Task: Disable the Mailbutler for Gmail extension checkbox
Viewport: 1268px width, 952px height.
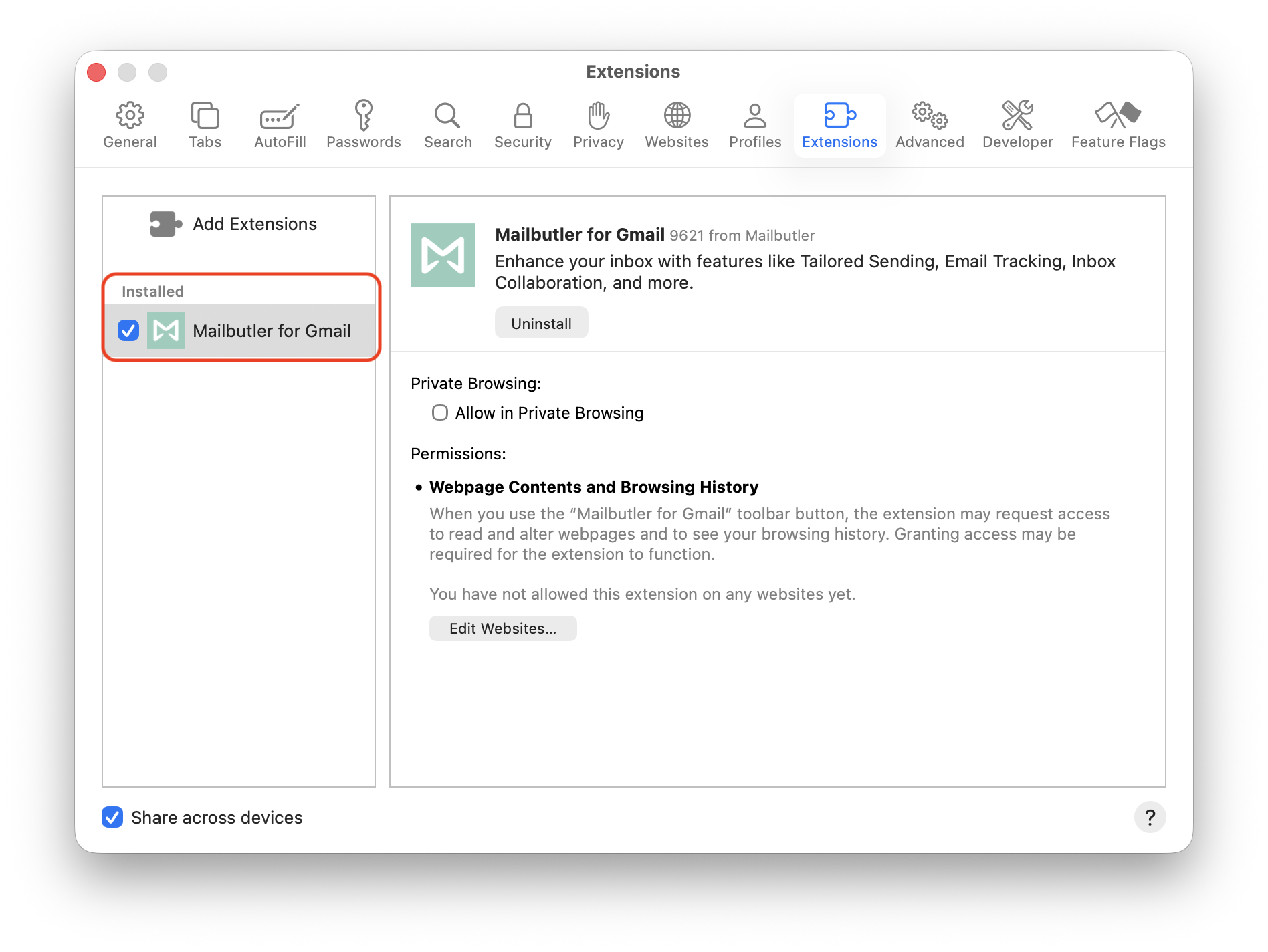Action: [128, 330]
